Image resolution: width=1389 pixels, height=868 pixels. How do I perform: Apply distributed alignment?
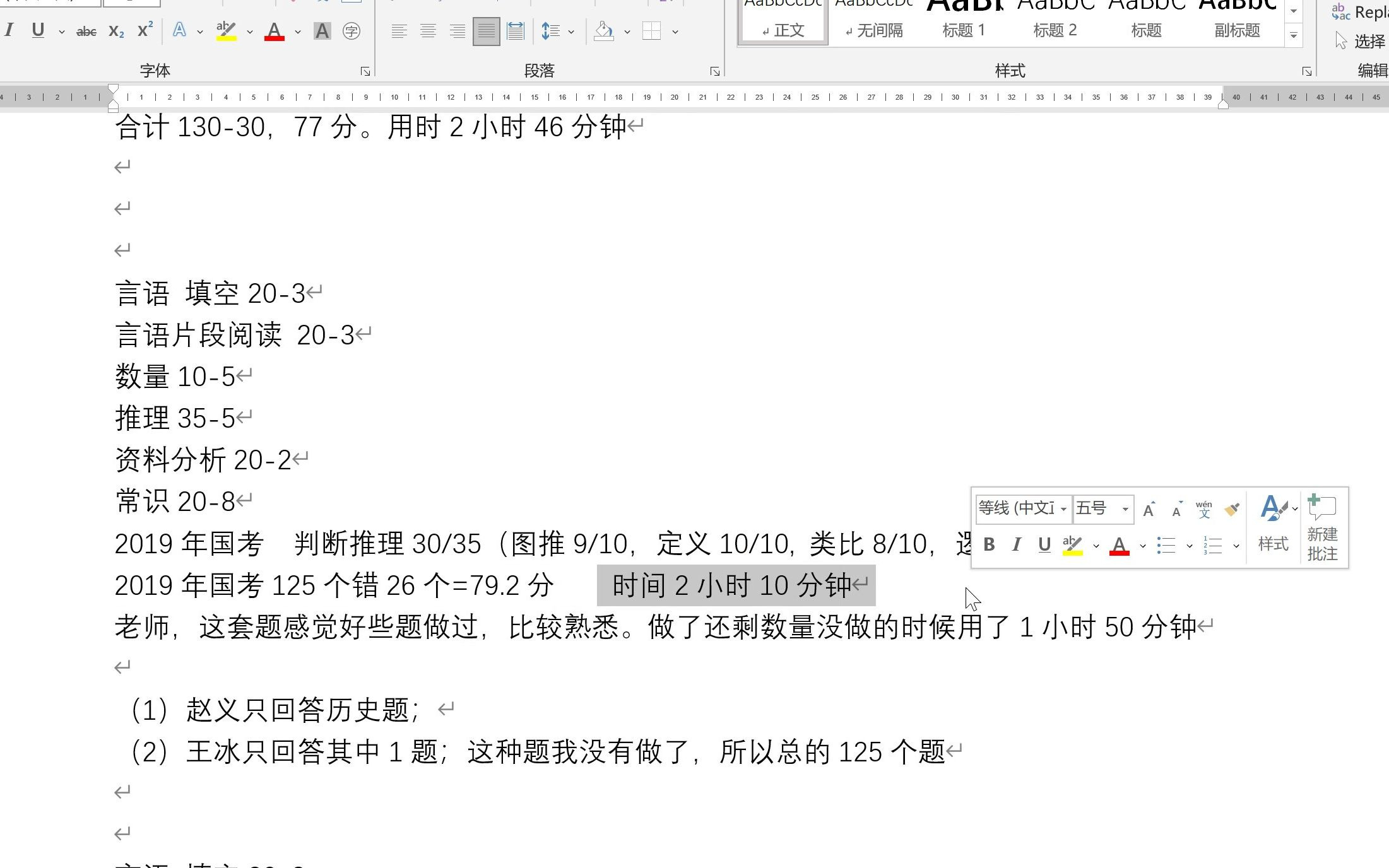point(516,31)
